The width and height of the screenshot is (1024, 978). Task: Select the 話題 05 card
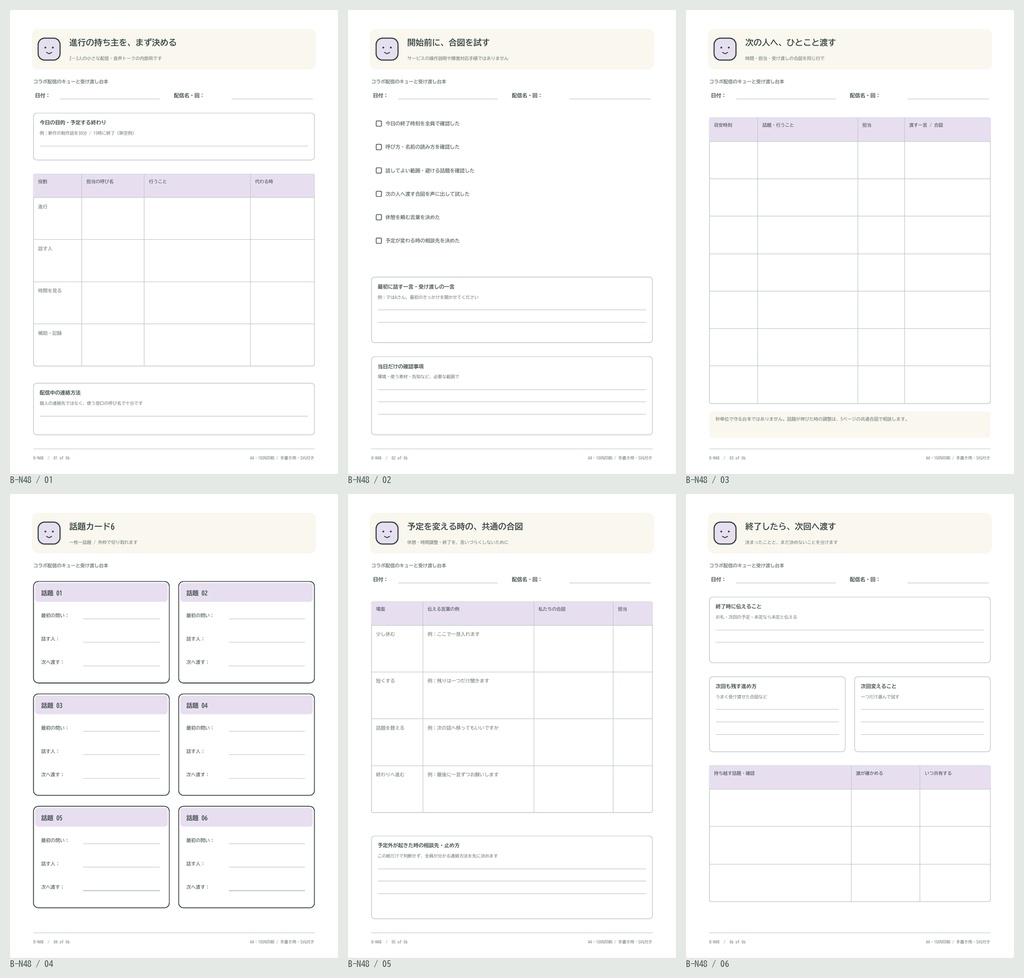coord(101,857)
